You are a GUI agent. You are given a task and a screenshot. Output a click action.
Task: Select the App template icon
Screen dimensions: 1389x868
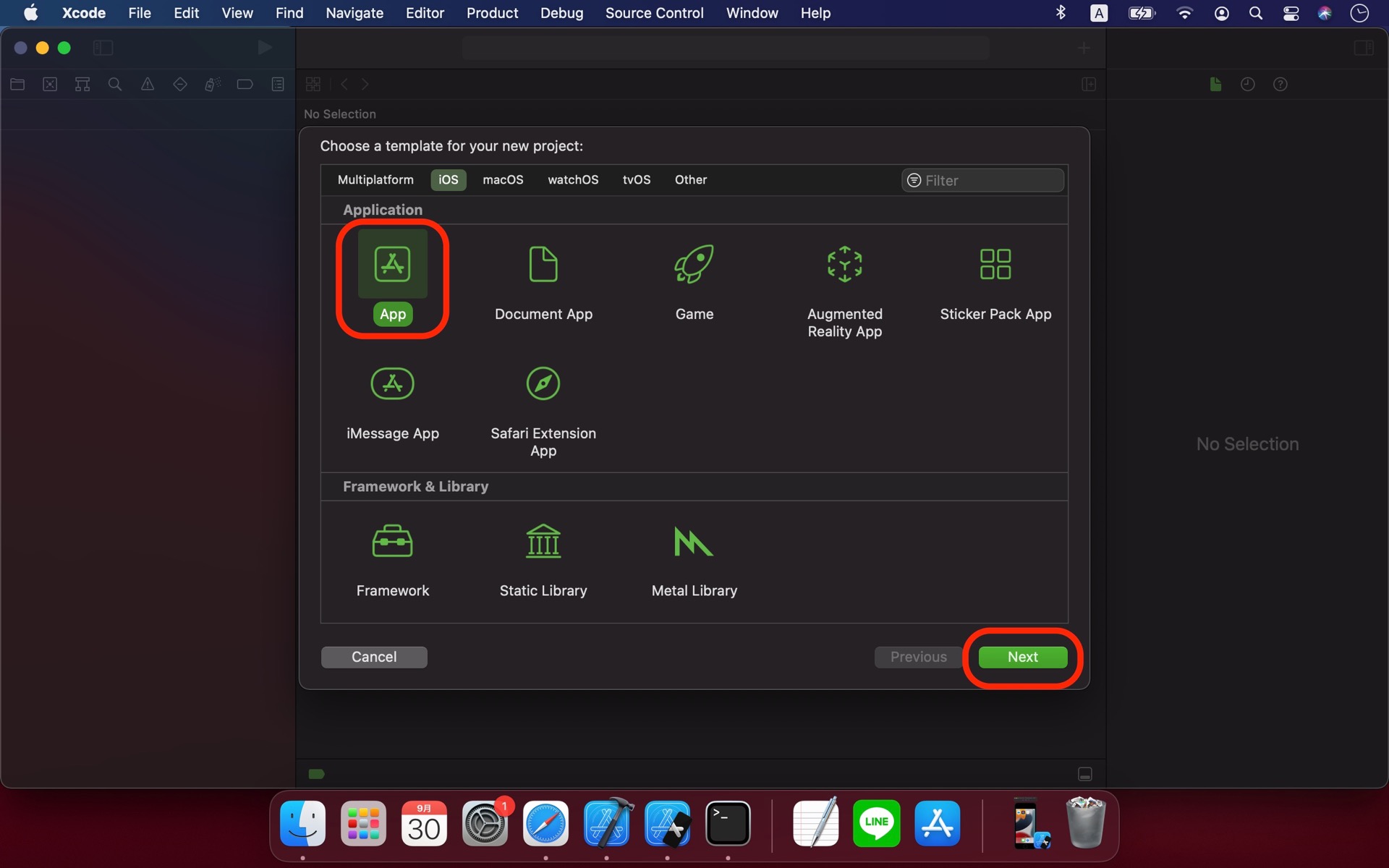[393, 265]
